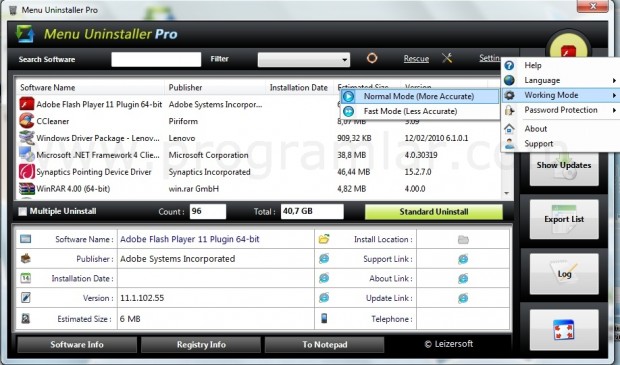620x365 pixels.
Task: Open the Support Link browser icon
Action: click(x=463, y=259)
